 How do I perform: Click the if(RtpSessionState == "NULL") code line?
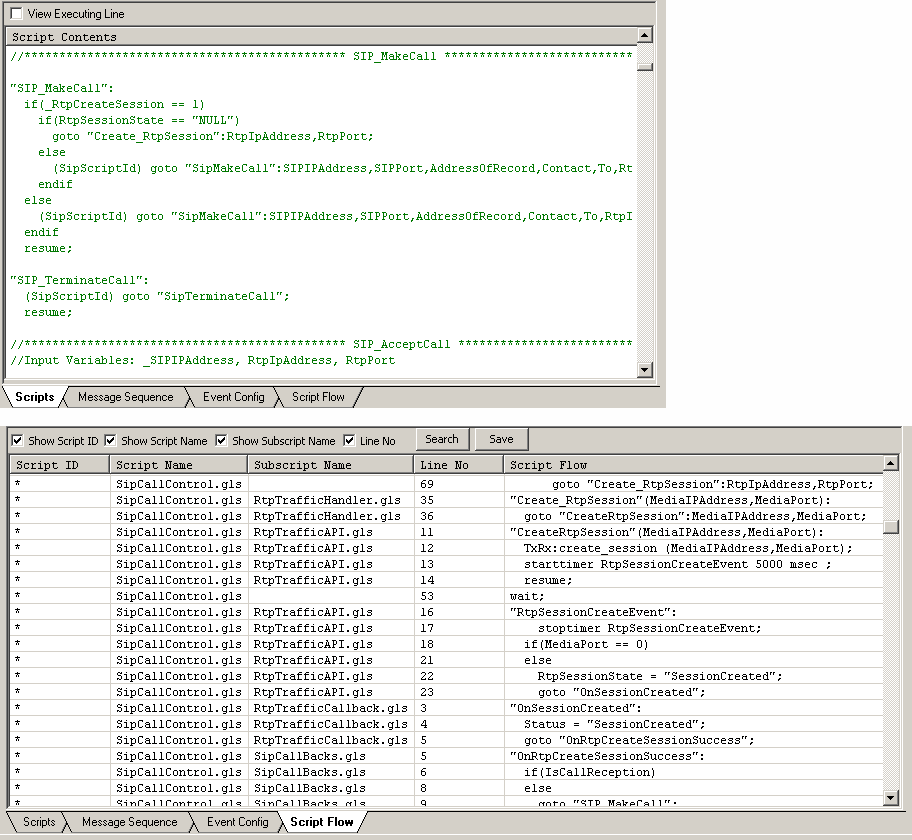(139, 120)
